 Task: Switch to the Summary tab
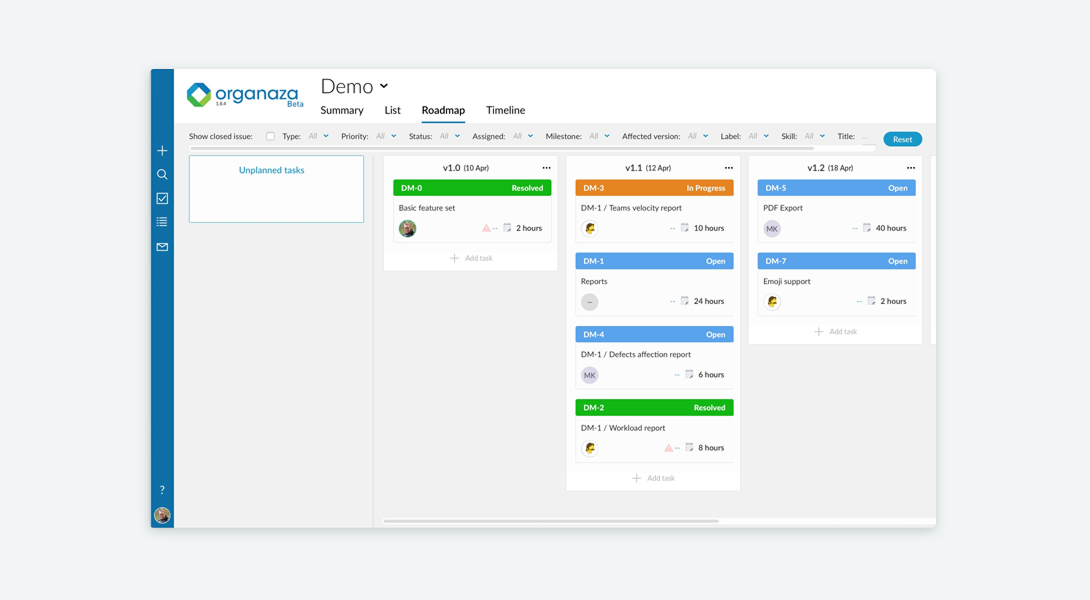point(342,110)
